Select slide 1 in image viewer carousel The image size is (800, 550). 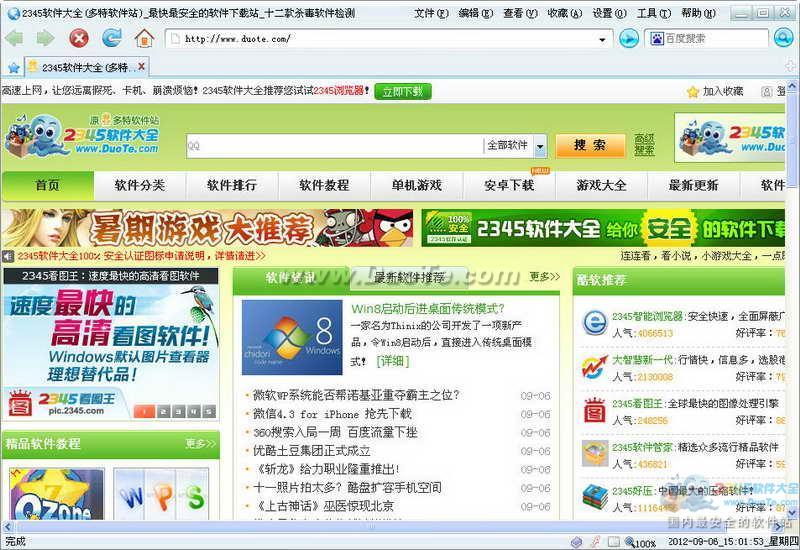pos(144,412)
